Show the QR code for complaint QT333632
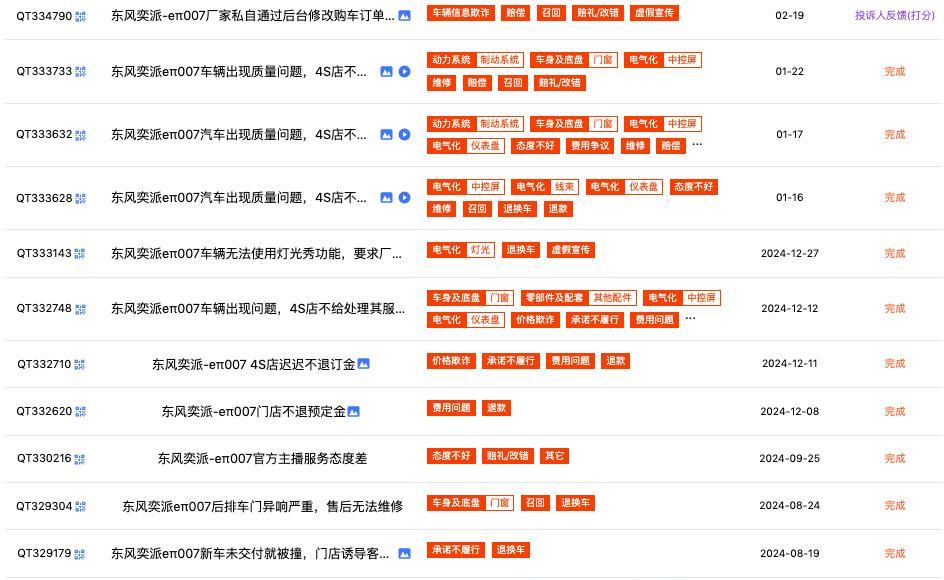 [81, 135]
